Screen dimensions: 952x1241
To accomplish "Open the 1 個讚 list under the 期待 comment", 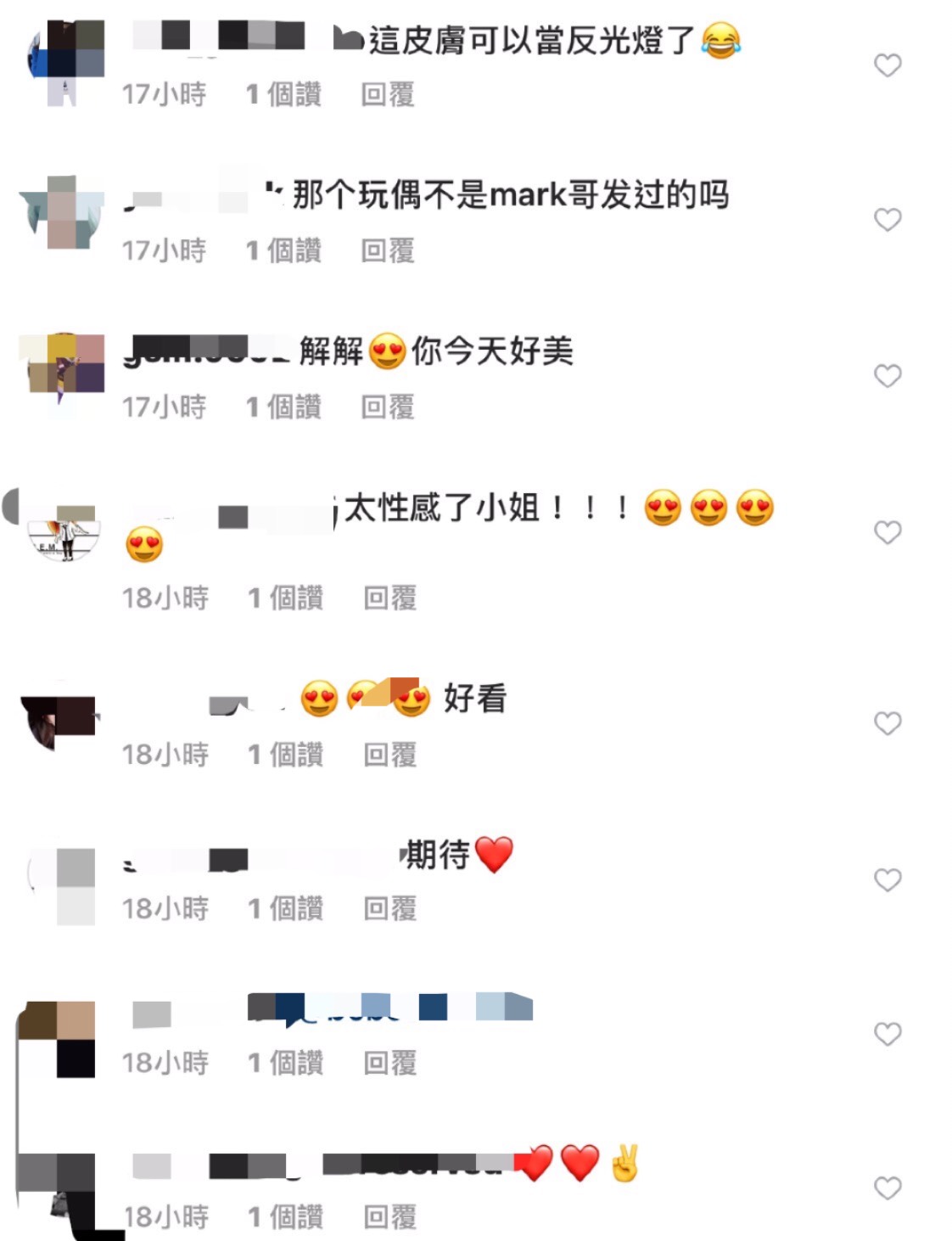I will pos(286,909).
